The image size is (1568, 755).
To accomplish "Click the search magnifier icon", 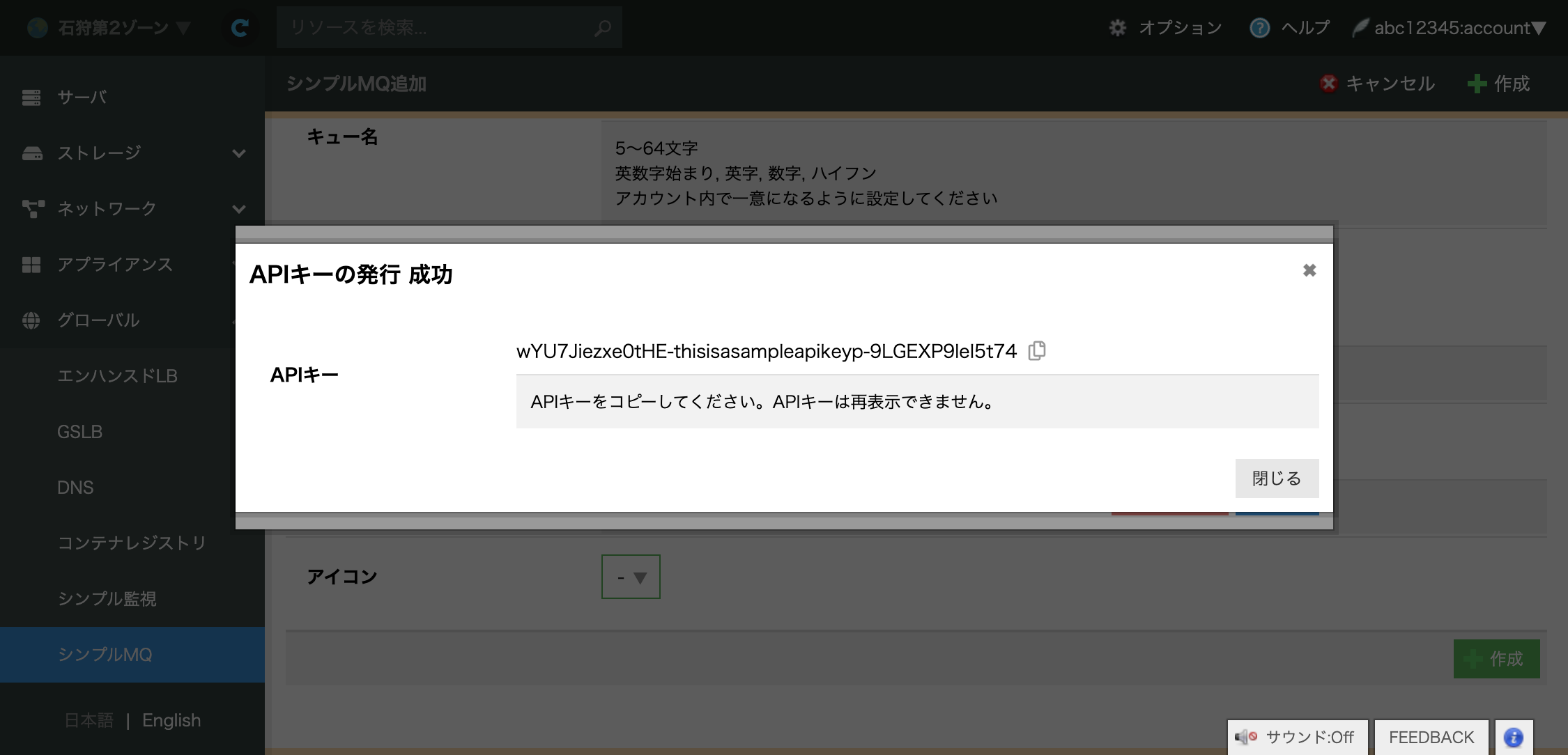I will coord(602,28).
